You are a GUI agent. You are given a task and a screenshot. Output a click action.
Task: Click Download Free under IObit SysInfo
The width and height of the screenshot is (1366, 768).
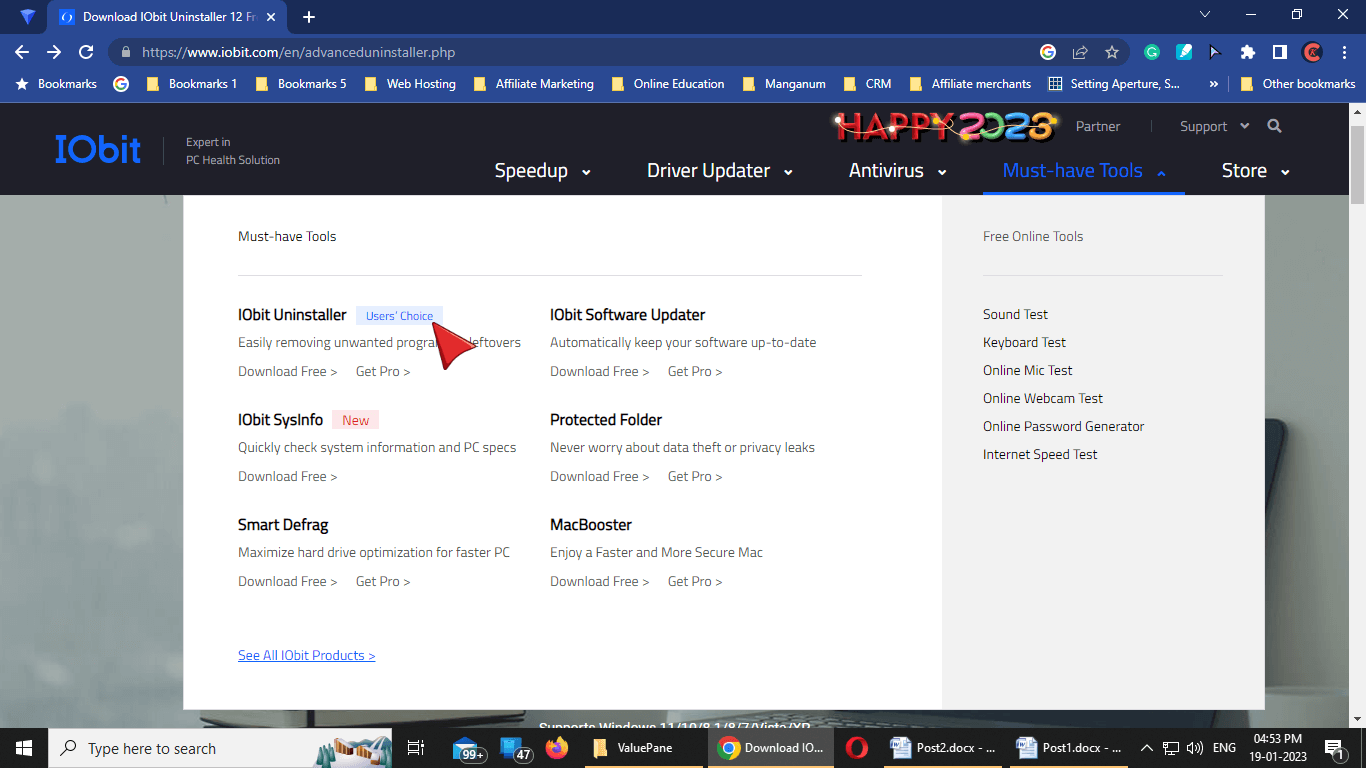tap(288, 476)
